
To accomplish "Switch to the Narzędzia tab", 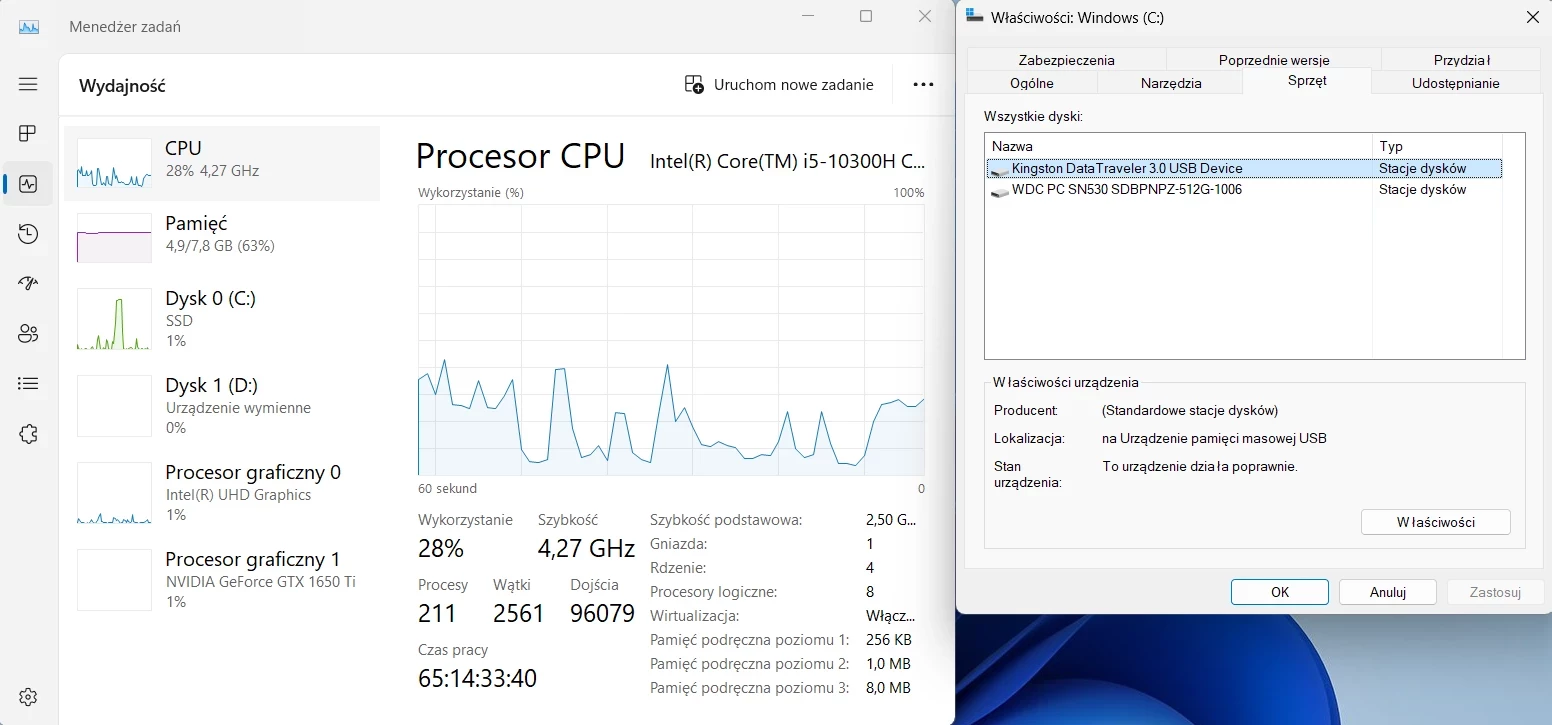I will [1171, 83].
